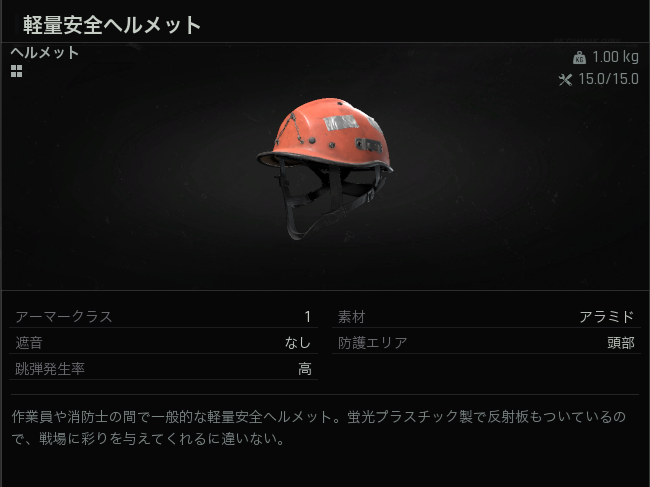650x487 pixels.
Task: Click the 15.0/15.0 durability value
Action: point(608,79)
